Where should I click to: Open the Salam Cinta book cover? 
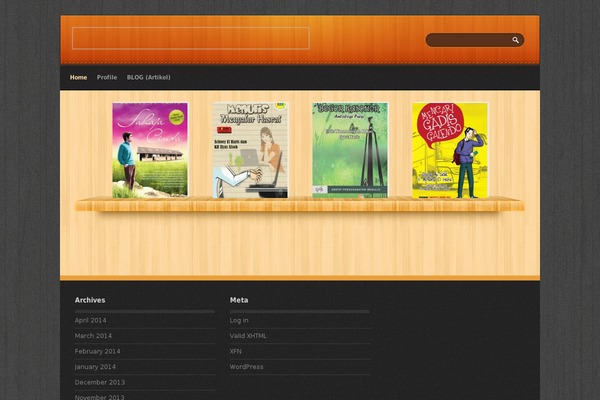pos(150,150)
